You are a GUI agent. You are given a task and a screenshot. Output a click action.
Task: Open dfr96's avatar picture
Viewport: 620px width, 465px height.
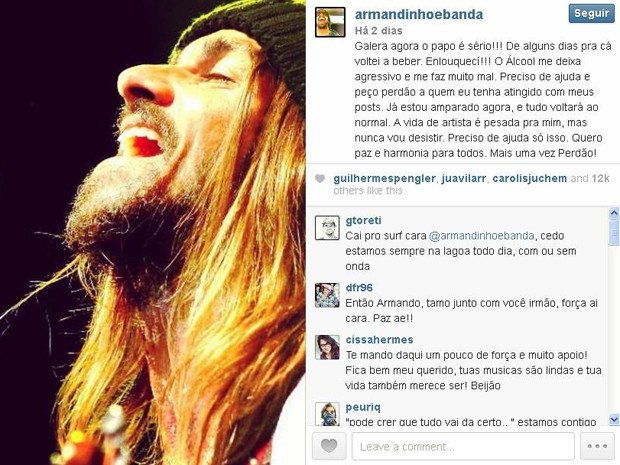tap(327, 295)
